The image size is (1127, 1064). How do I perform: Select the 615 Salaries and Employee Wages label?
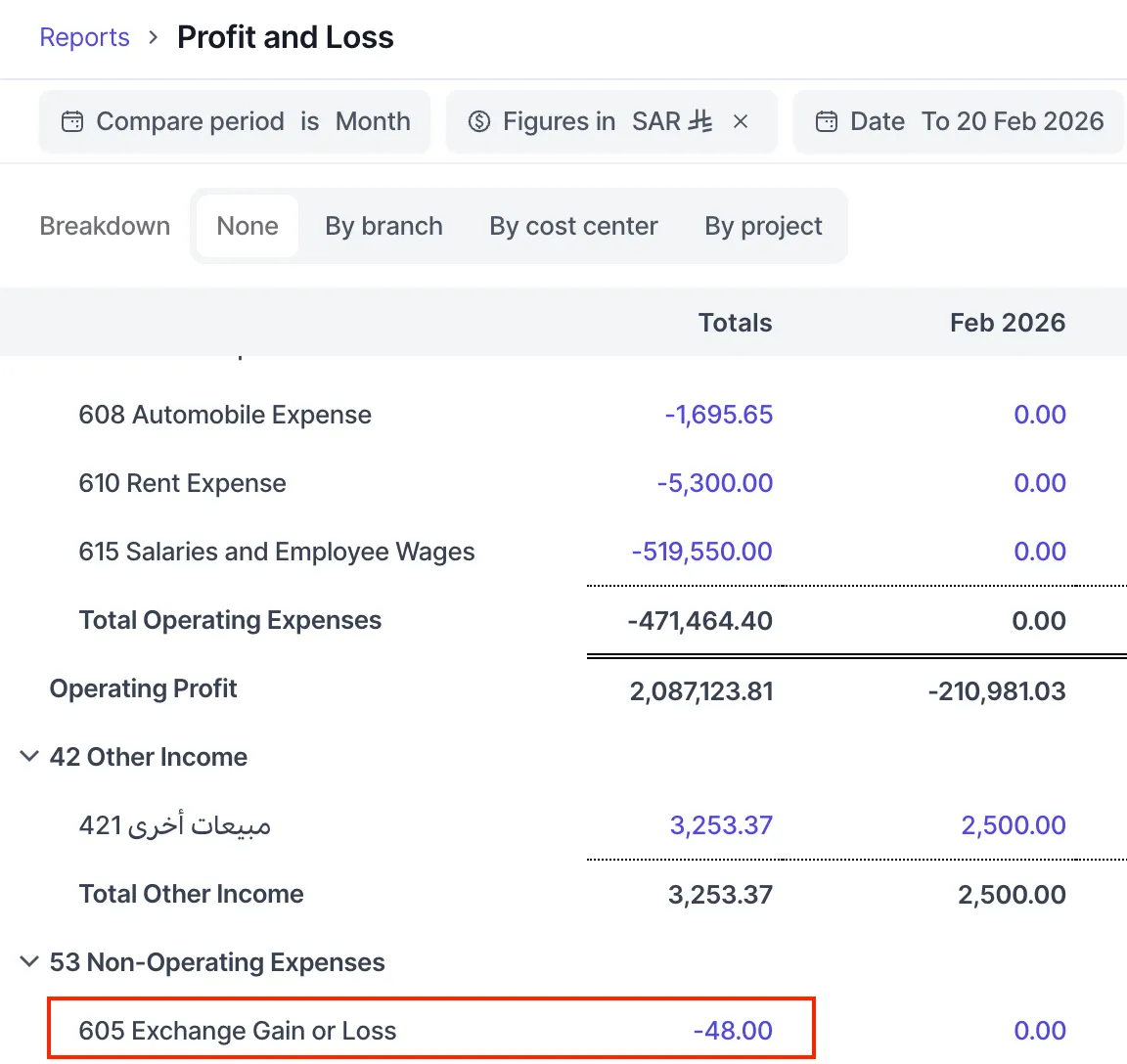277,552
